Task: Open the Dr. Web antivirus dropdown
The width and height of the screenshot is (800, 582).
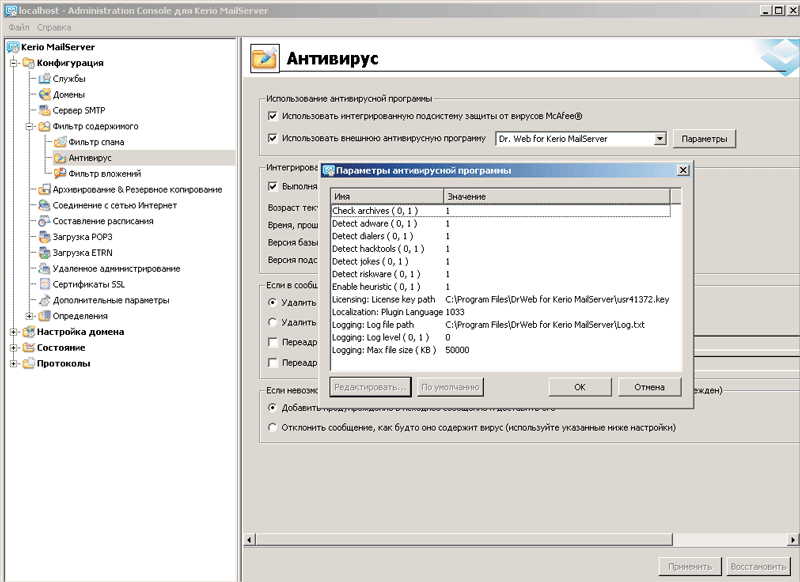Action: (660, 139)
